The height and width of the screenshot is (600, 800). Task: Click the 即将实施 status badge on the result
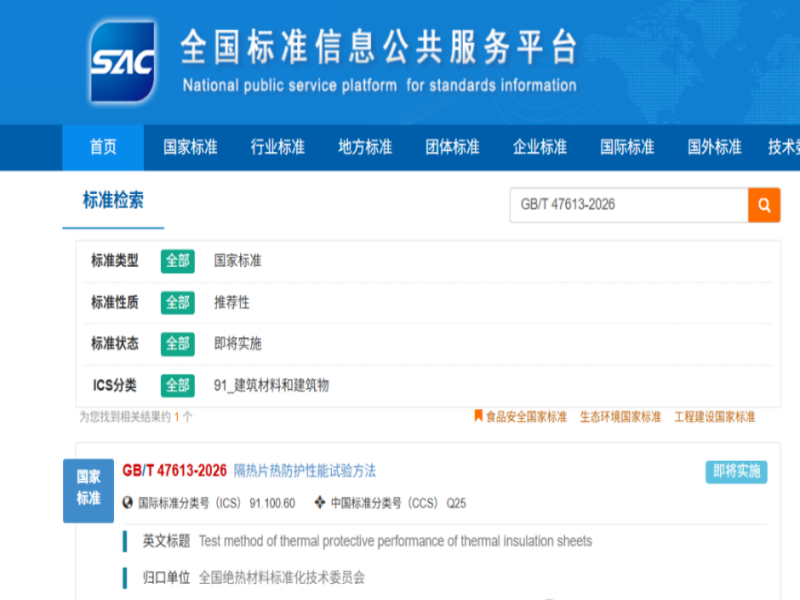(x=736, y=471)
